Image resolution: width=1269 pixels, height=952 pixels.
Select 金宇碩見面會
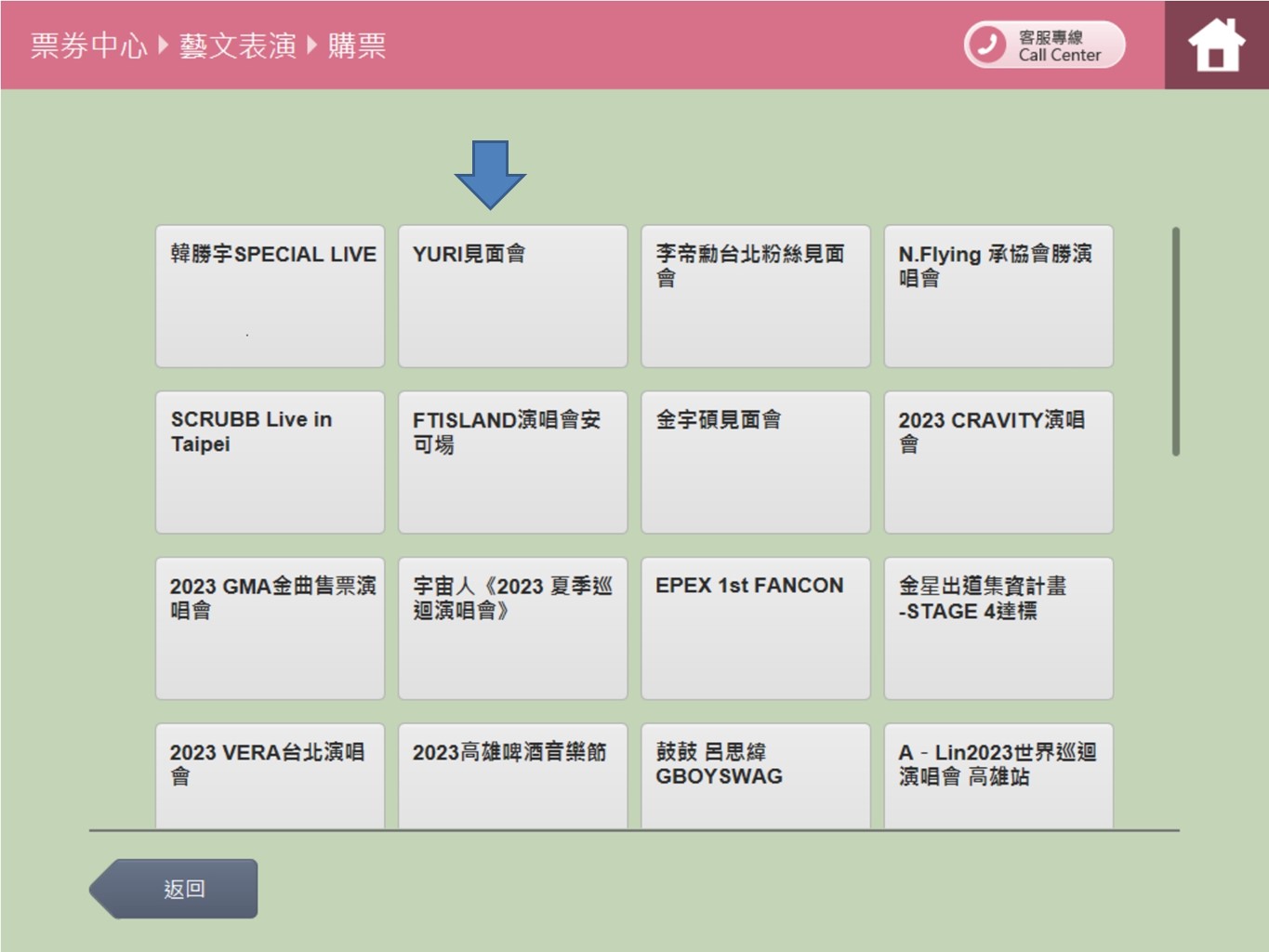755,461
